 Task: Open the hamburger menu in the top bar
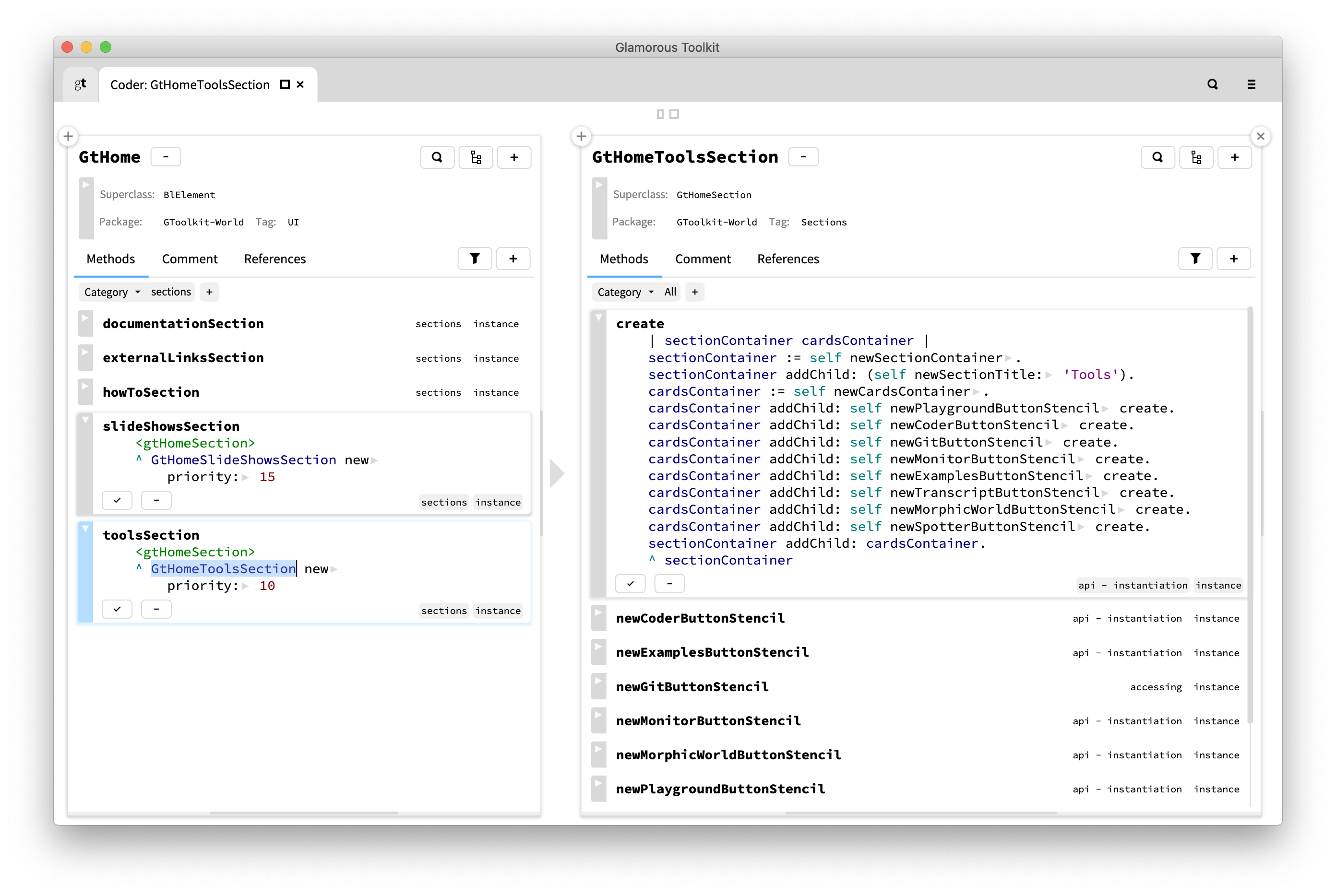[1252, 84]
